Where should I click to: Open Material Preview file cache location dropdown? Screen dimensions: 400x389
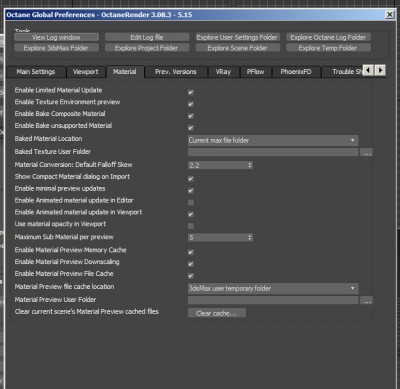pyautogui.click(x=273, y=288)
